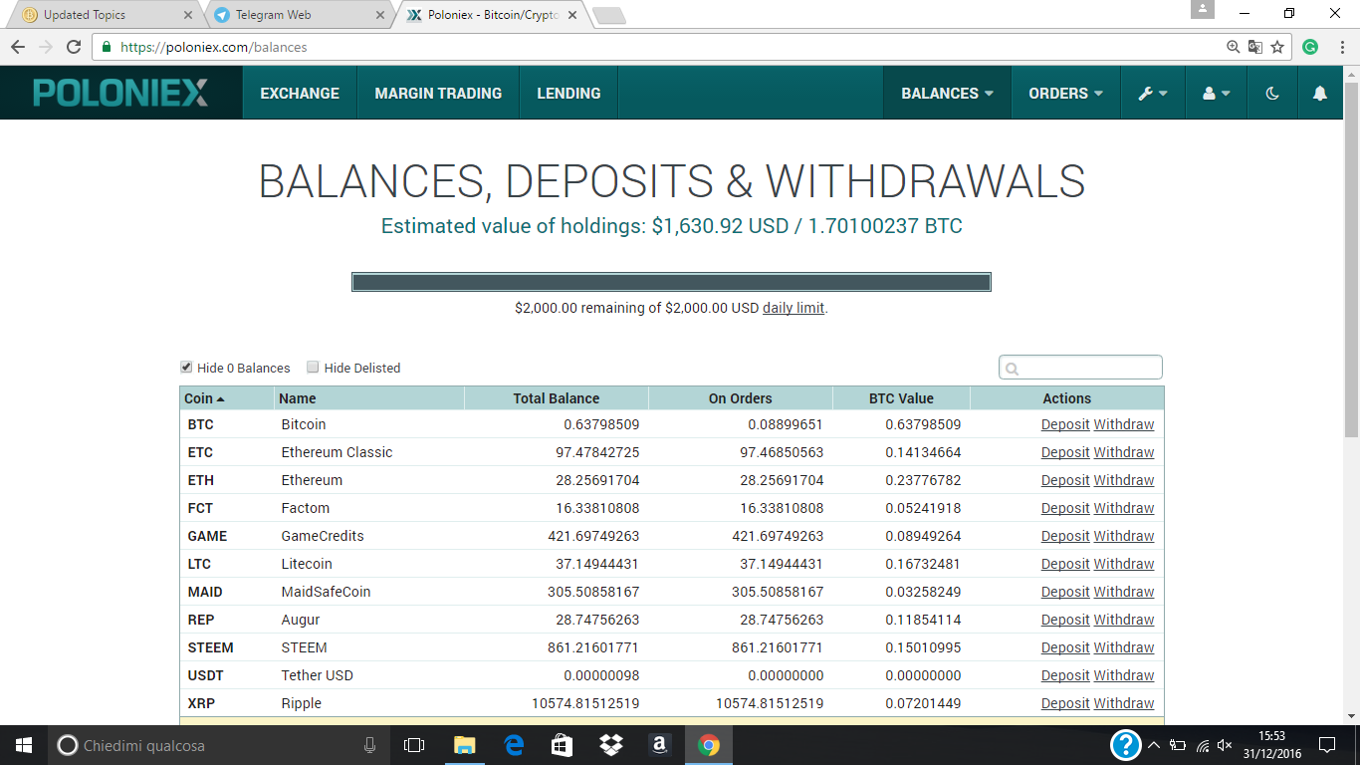This screenshot has width=1360, height=765.
Task: Click the Augur total balance 28.74756263
Action: click(597, 620)
